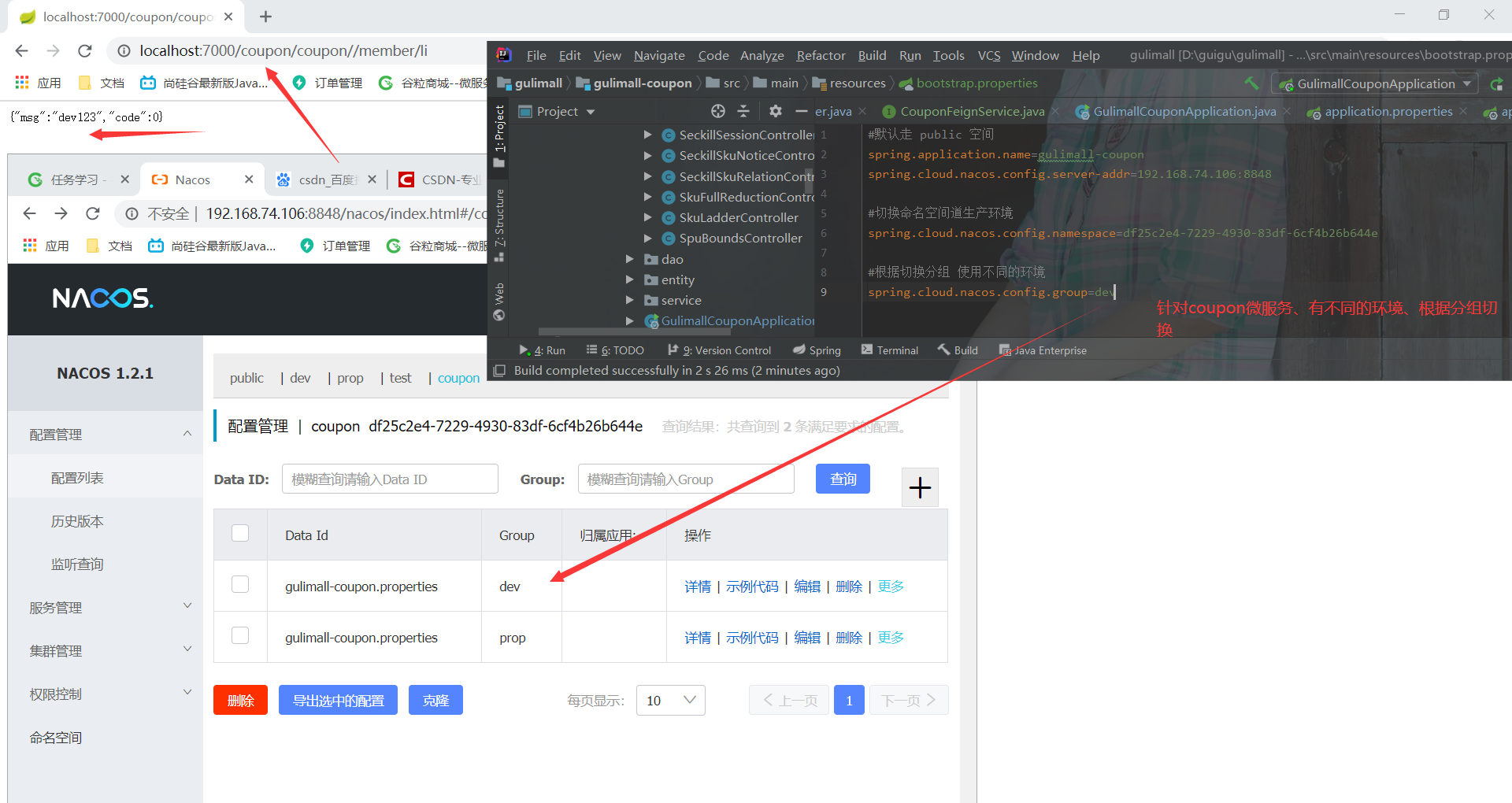
Task: Open 历史版本 in Nacos sidebar
Action: pyautogui.click(x=77, y=521)
